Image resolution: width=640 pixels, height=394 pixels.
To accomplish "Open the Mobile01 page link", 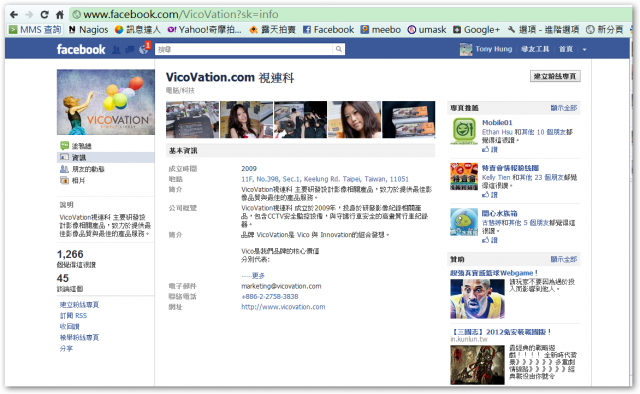I will click(x=497, y=122).
